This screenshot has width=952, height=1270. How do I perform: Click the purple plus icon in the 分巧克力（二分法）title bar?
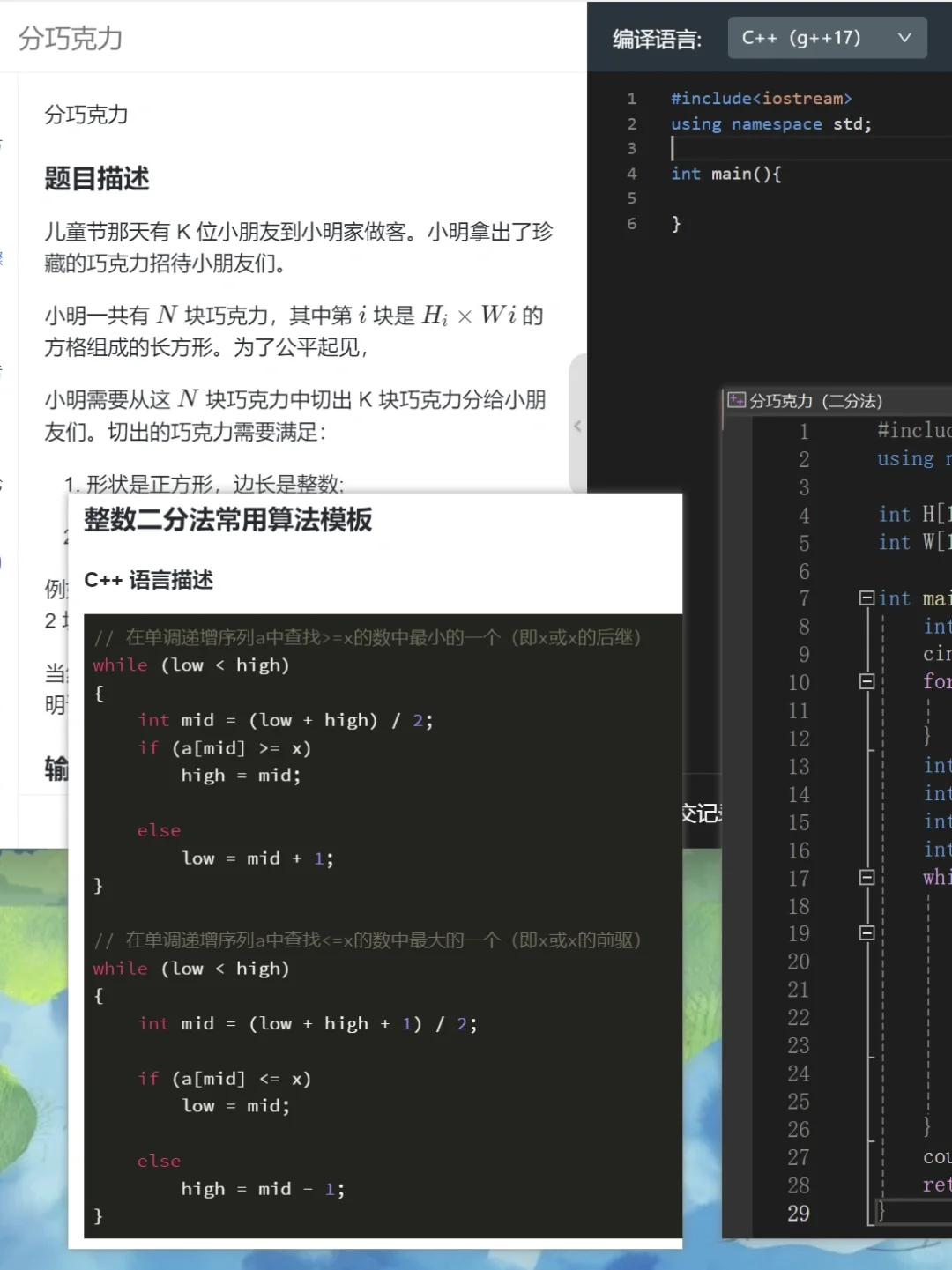[735, 399]
